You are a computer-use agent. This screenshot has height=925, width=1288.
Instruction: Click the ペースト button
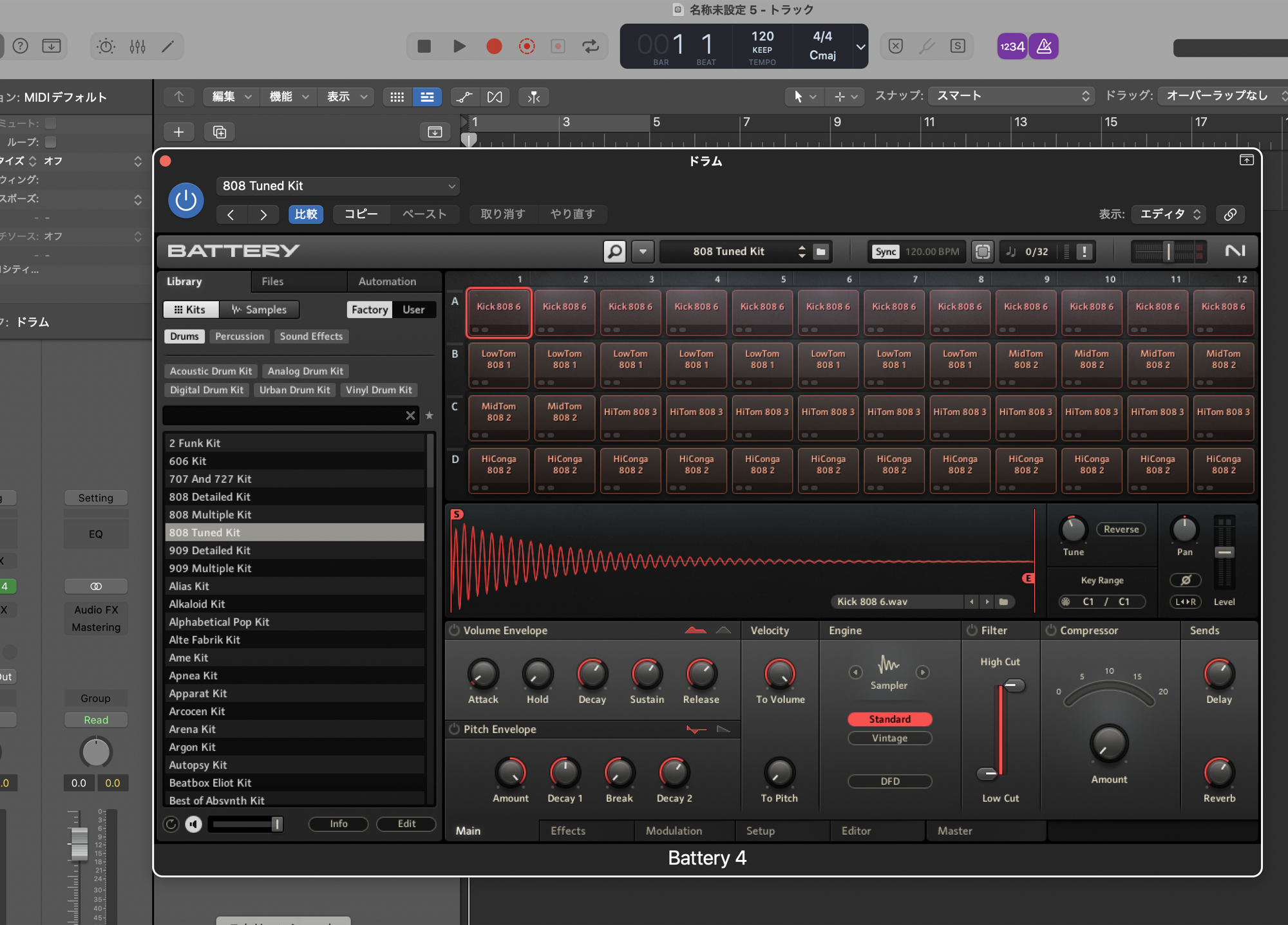coord(424,214)
